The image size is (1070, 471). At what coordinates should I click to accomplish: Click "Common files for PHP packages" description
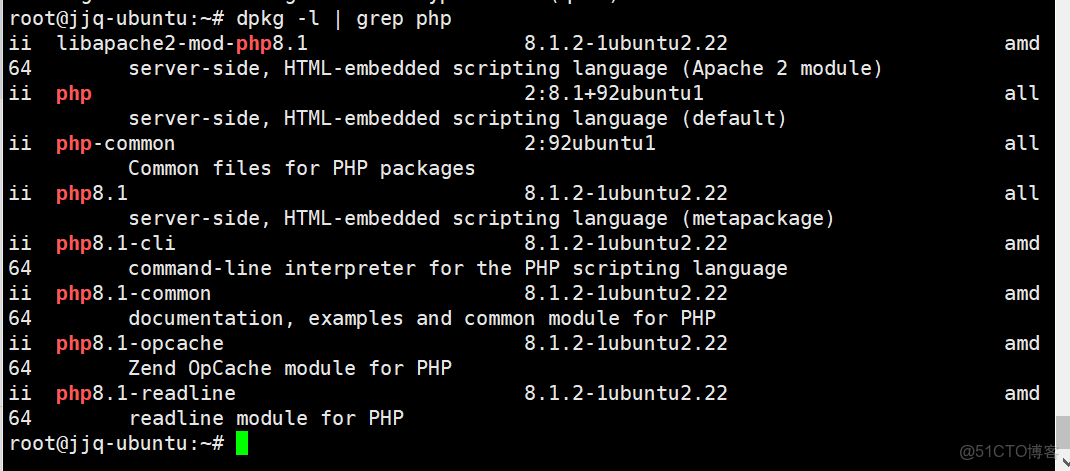click(301, 169)
